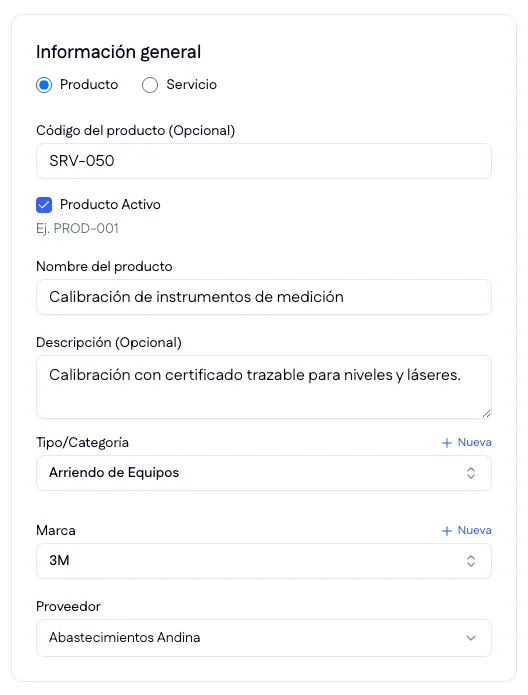
Task: Click the Código del producto input field
Action: (x=264, y=161)
